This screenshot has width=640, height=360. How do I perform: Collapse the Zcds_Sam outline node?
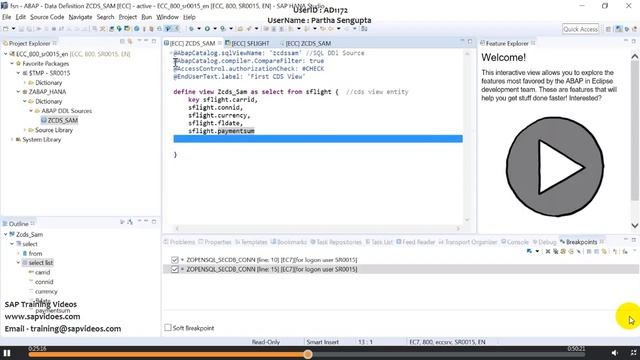pyautogui.click(x=6, y=234)
